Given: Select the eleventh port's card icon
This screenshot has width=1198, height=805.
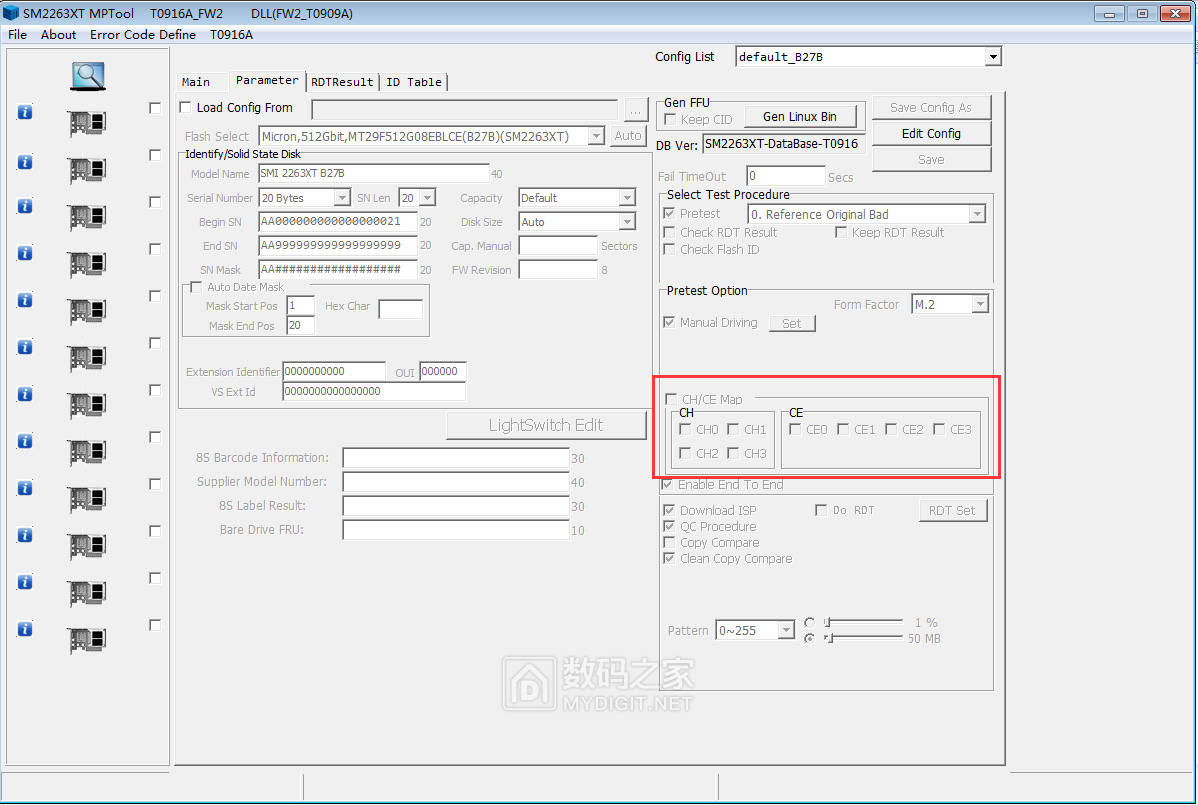Looking at the screenshot, I should point(86,593).
